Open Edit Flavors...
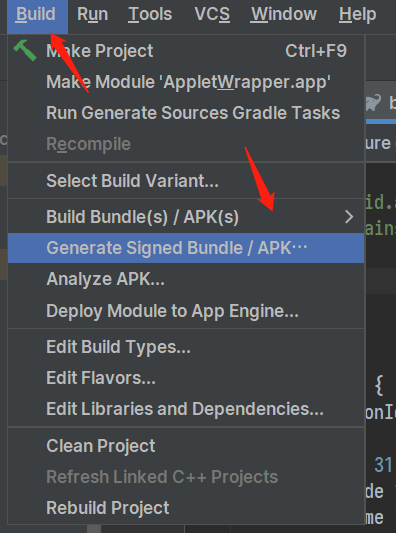This screenshot has height=533, width=396. tap(186, 378)
